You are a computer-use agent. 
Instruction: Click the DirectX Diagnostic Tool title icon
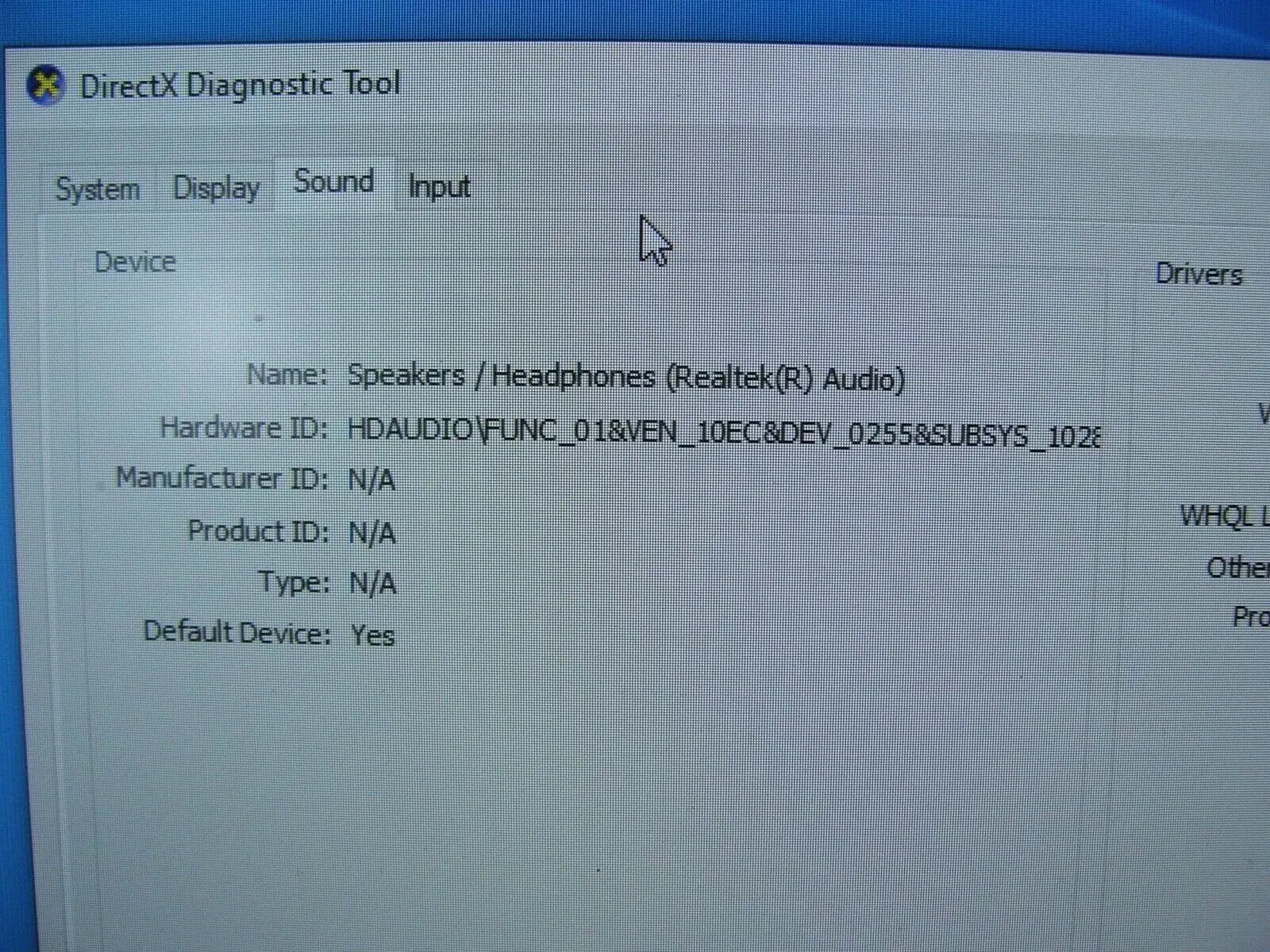(x=45, y=84)
